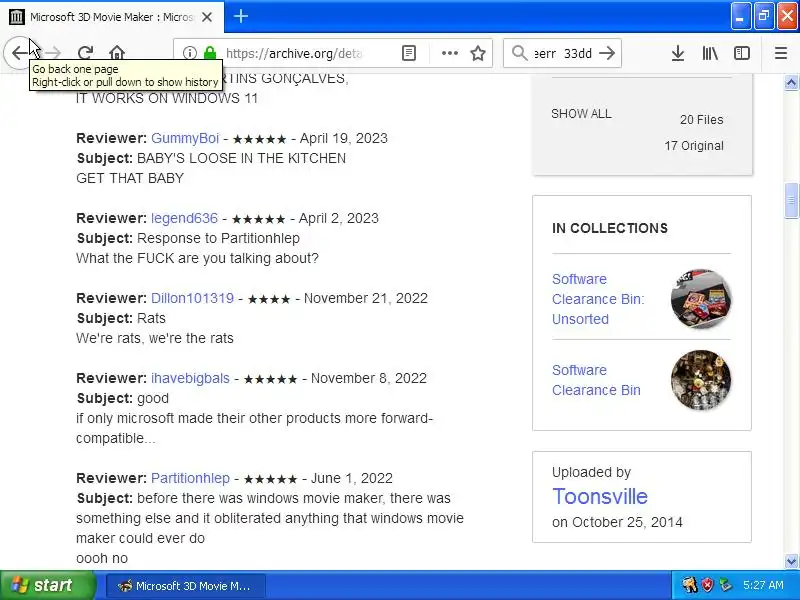Select the 'BABY'S LOOSE IN THE KITCHEN' subject text
800x600 pixels.
click(241, 158)
